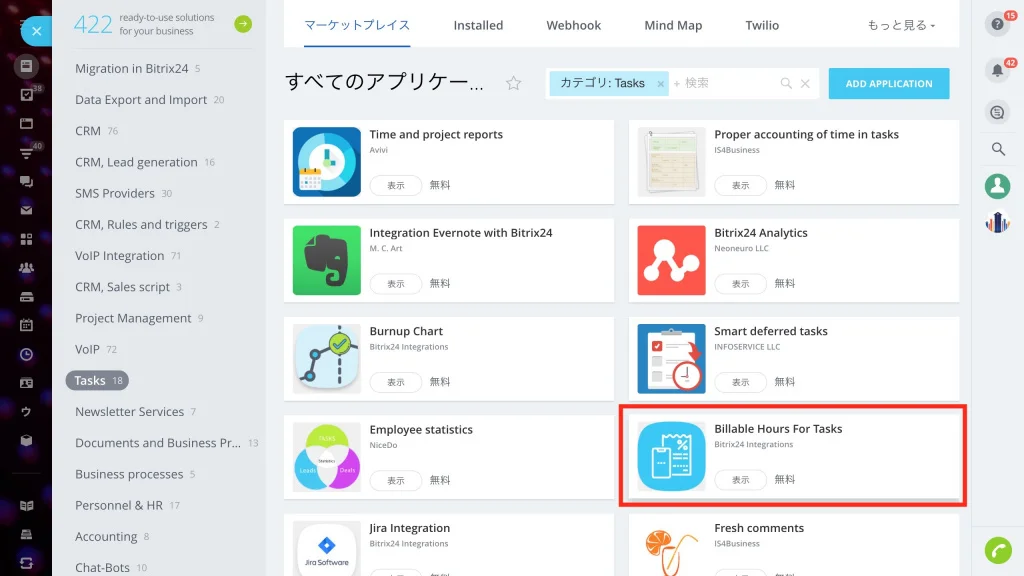The height and width of the screenshot is (576, 1024).
Task: Open the Fresh comments app title
Action: point(759,528)
